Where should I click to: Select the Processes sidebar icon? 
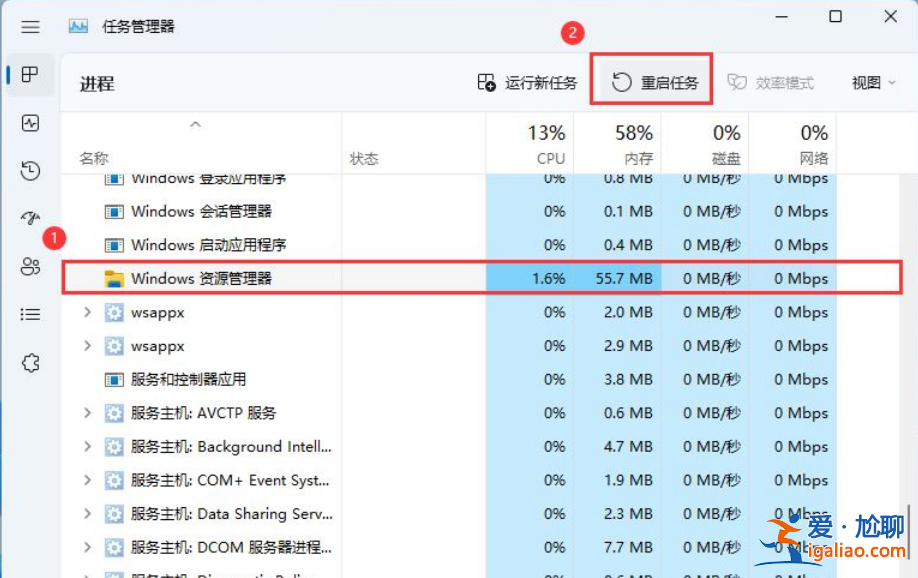tap(30, 75)
